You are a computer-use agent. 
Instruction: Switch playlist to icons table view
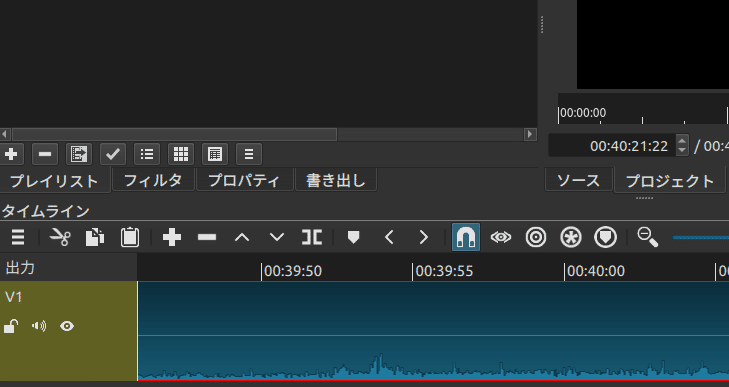tap(215, 154)
